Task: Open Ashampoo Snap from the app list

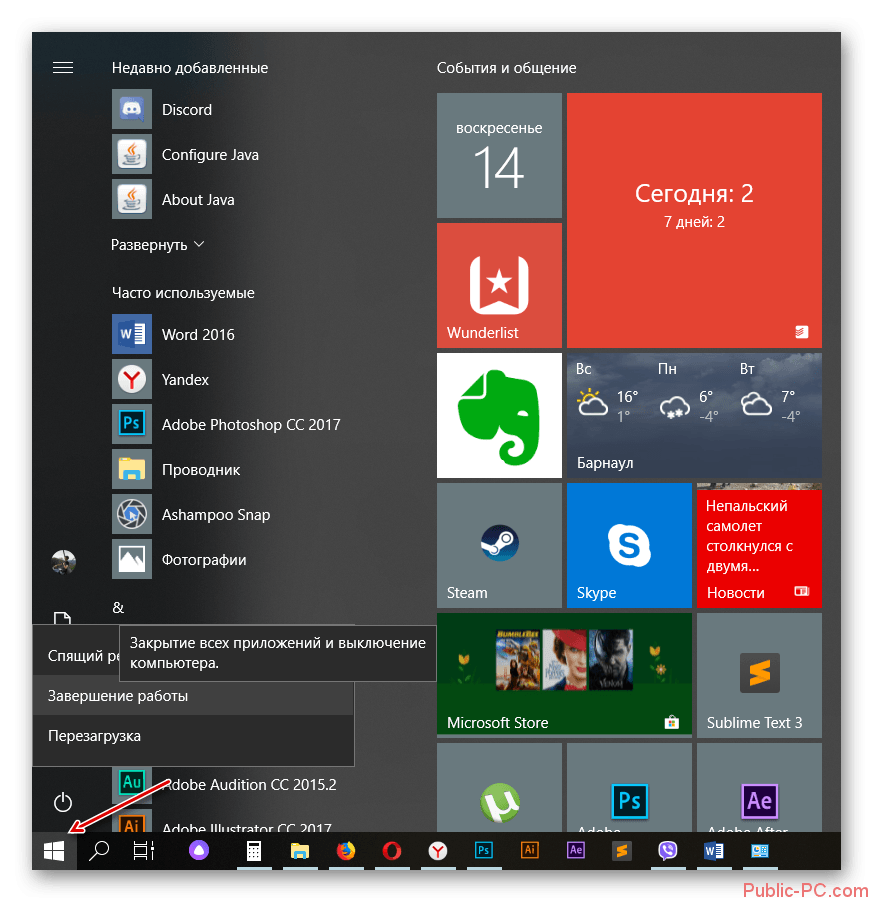Action: (215, 515)
